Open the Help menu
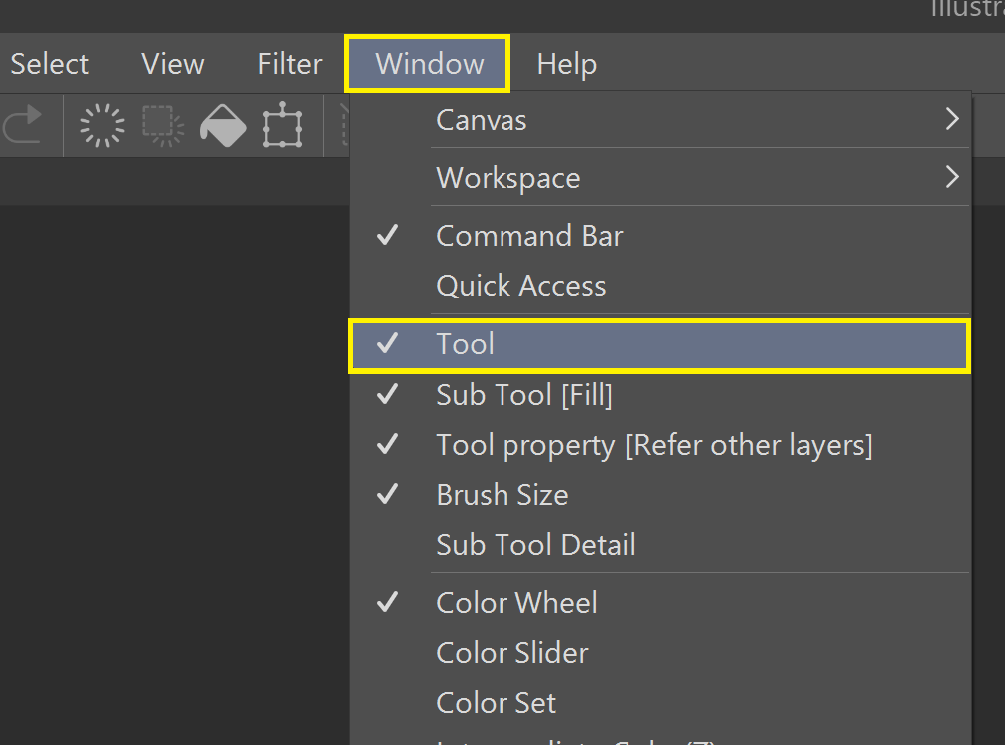Viewport: 1005px width, 745px height. click(x=566, y=64)
